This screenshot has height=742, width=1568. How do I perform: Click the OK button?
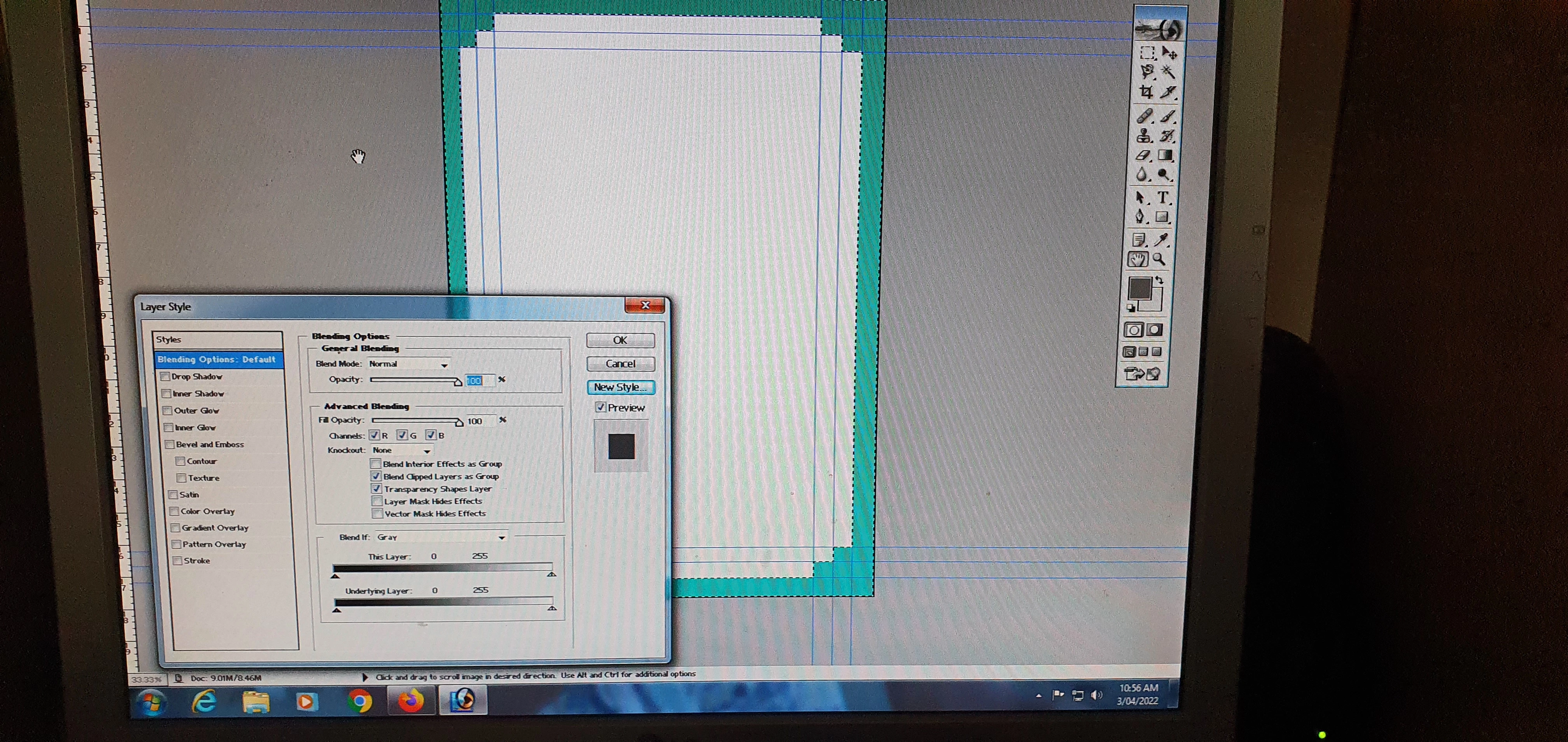click(620, 340)
